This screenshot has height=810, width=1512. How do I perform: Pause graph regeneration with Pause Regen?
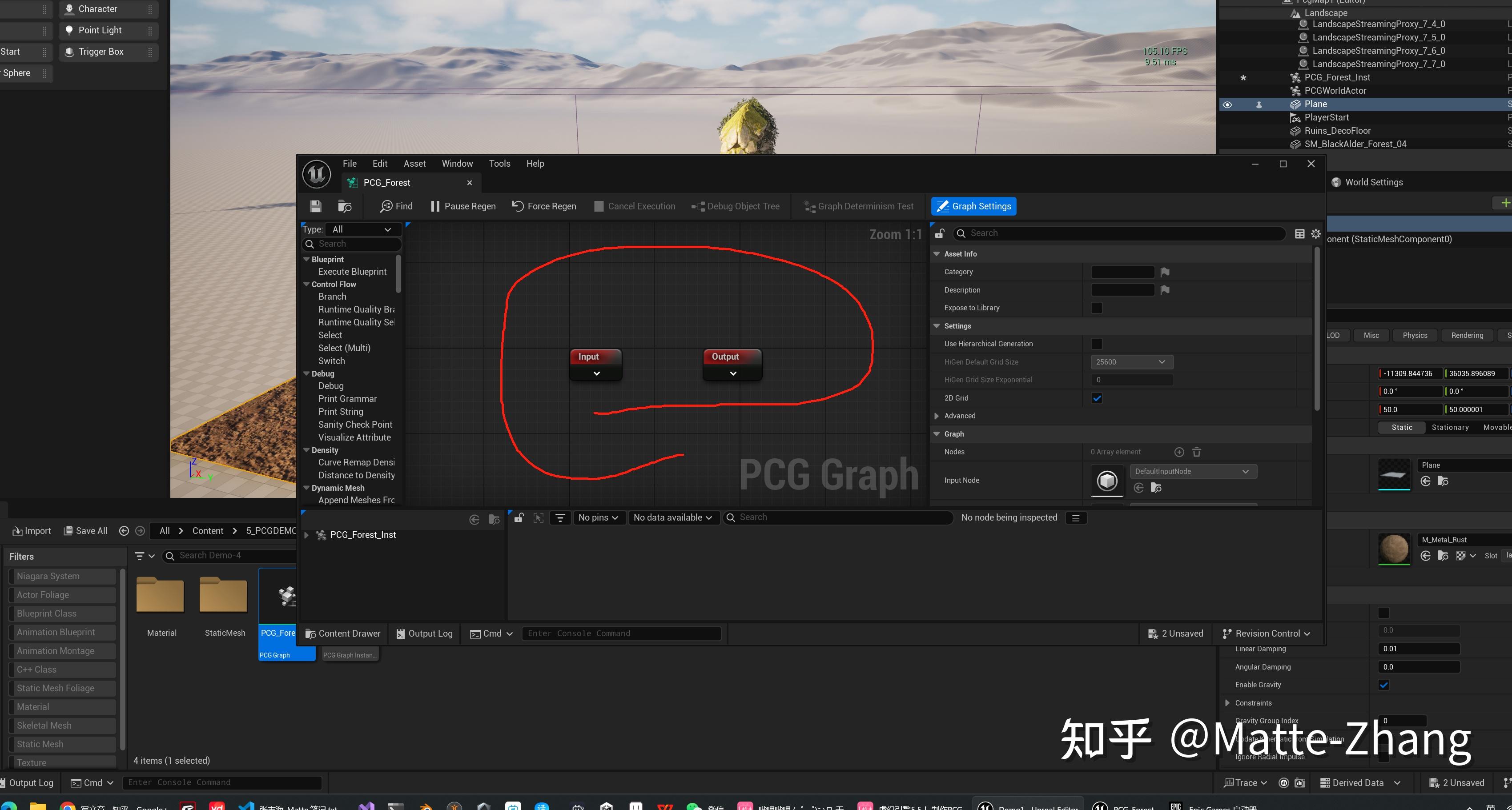[x=462, y=206]
